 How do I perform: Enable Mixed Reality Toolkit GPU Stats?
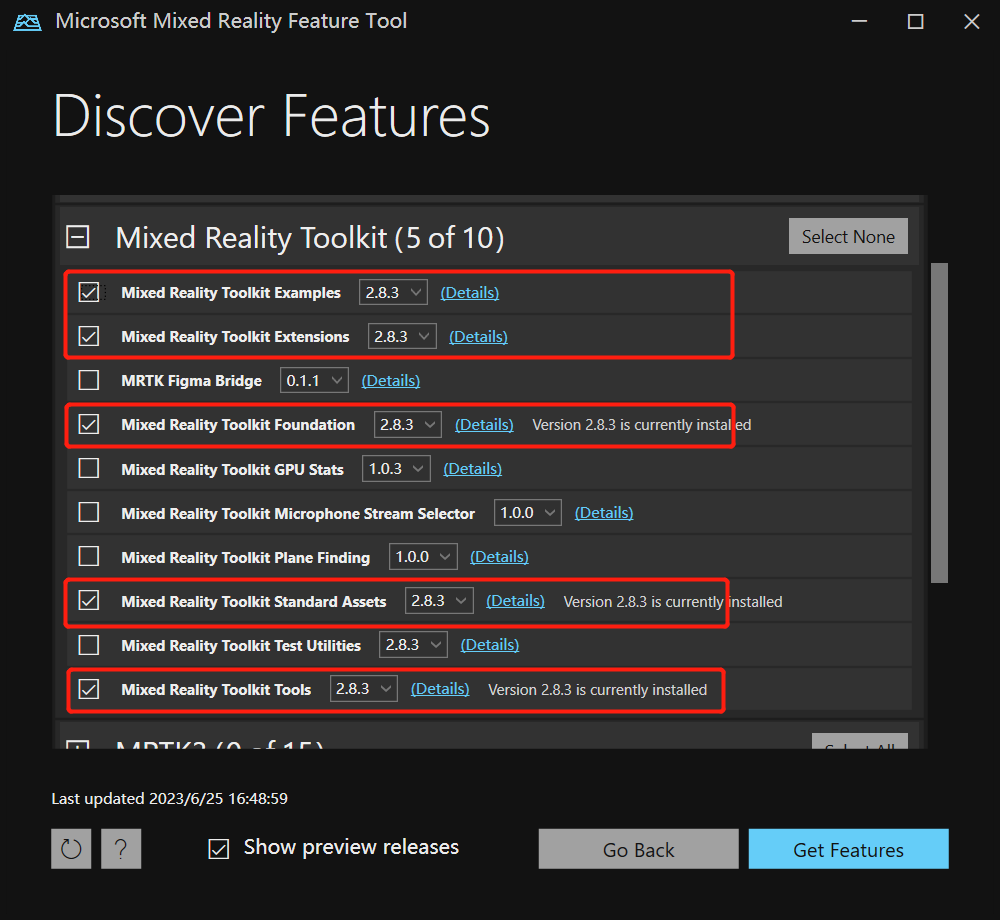[x=89, y=469]
